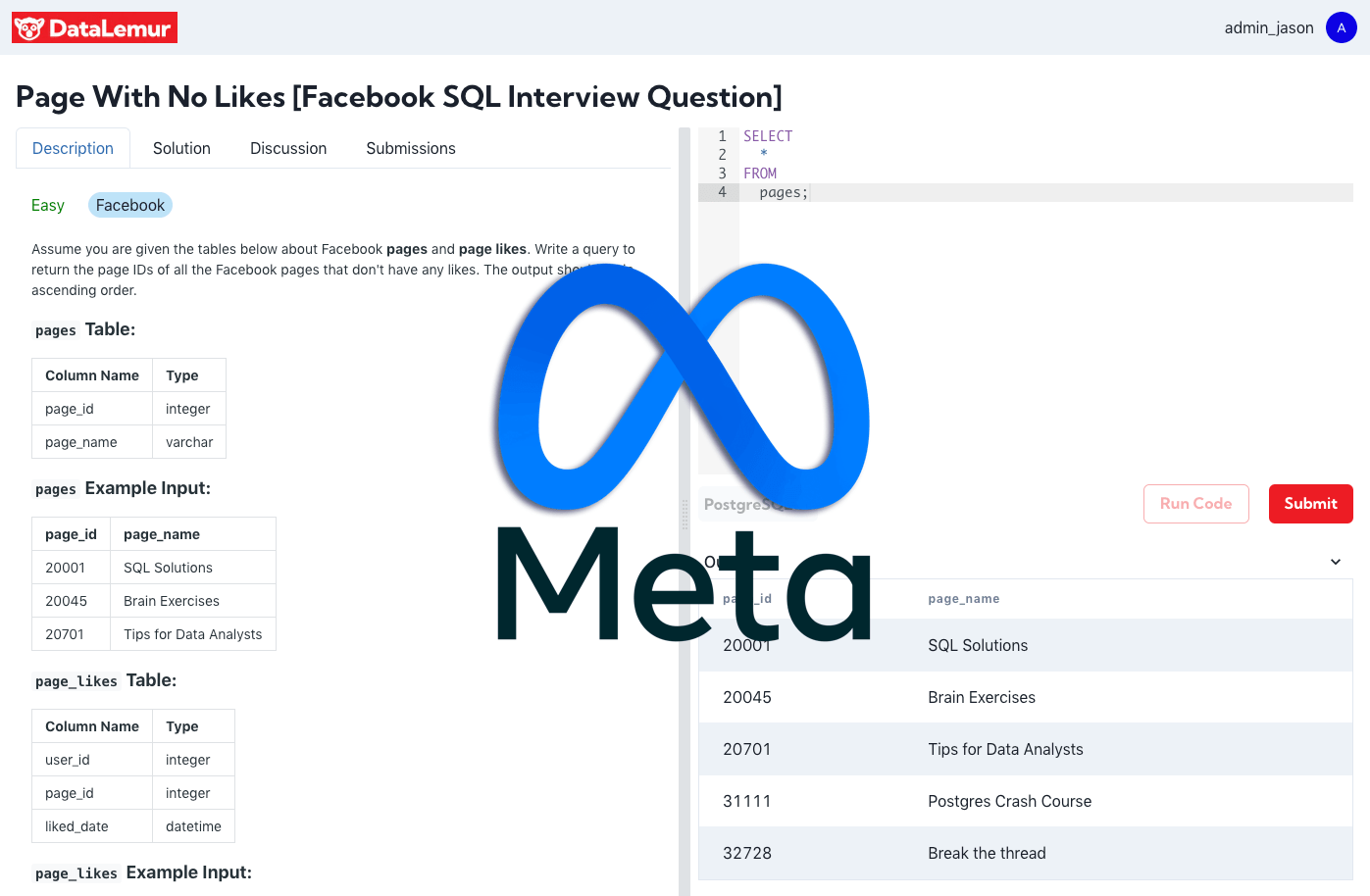Screen dimensions: 1370x896
Task: Click line number 1 in editor gutter
Action: [x=722, y=136]
